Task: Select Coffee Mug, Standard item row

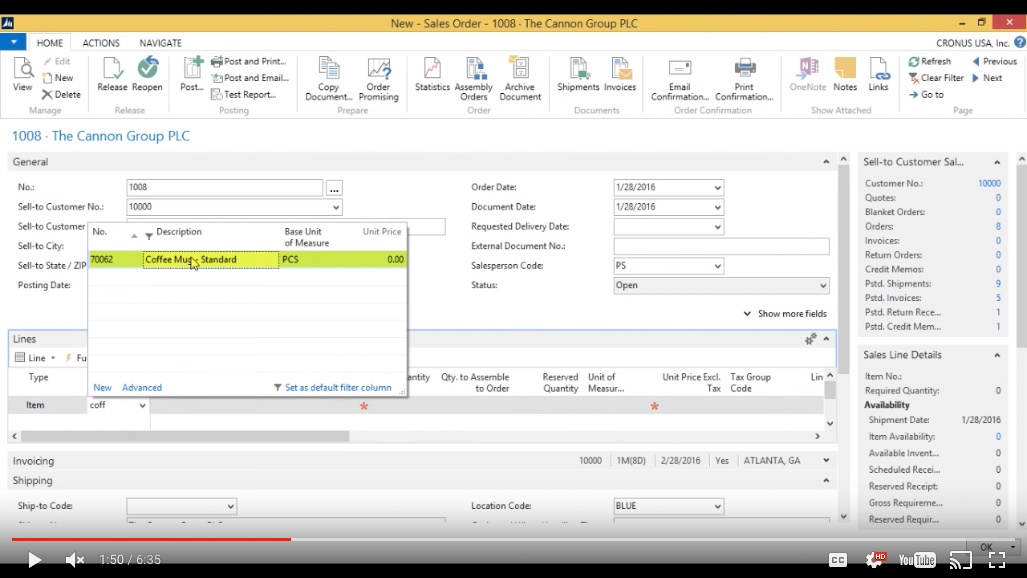Action: 248,260
